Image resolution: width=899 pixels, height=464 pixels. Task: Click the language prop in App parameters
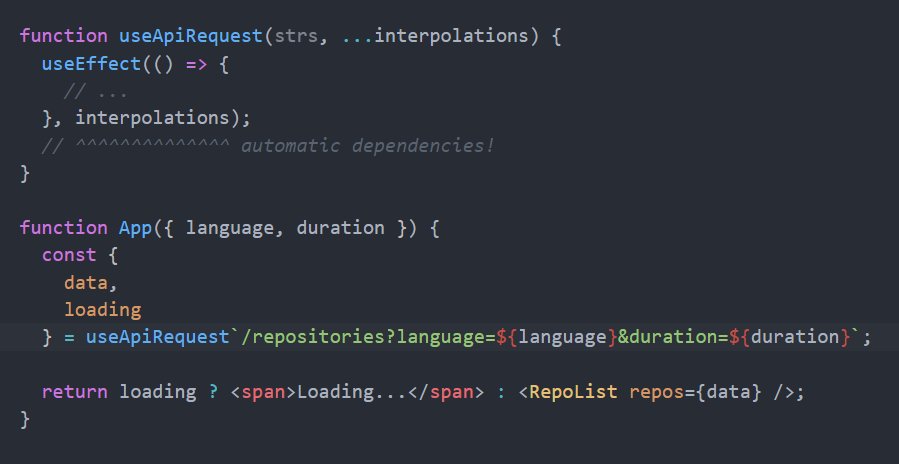tap(229, 228)
